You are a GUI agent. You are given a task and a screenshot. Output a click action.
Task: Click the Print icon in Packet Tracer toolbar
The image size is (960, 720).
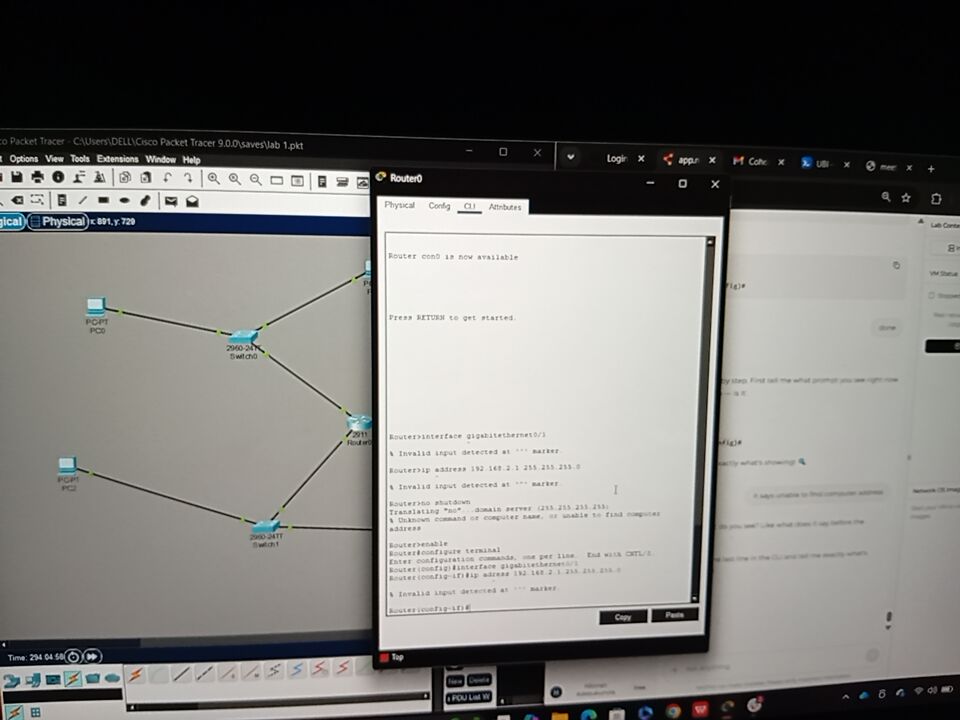click(37, 177)
